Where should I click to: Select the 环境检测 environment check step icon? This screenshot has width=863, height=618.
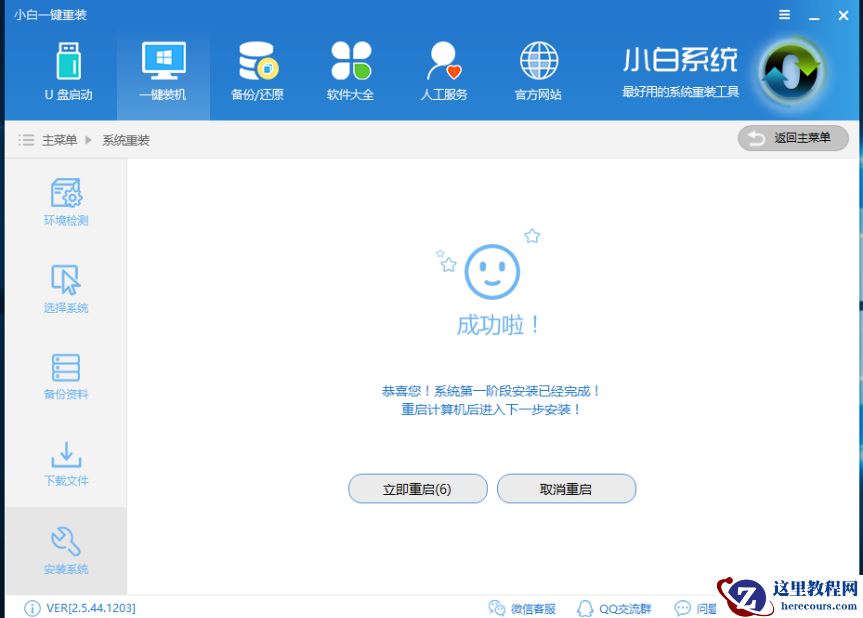point(65,199)
